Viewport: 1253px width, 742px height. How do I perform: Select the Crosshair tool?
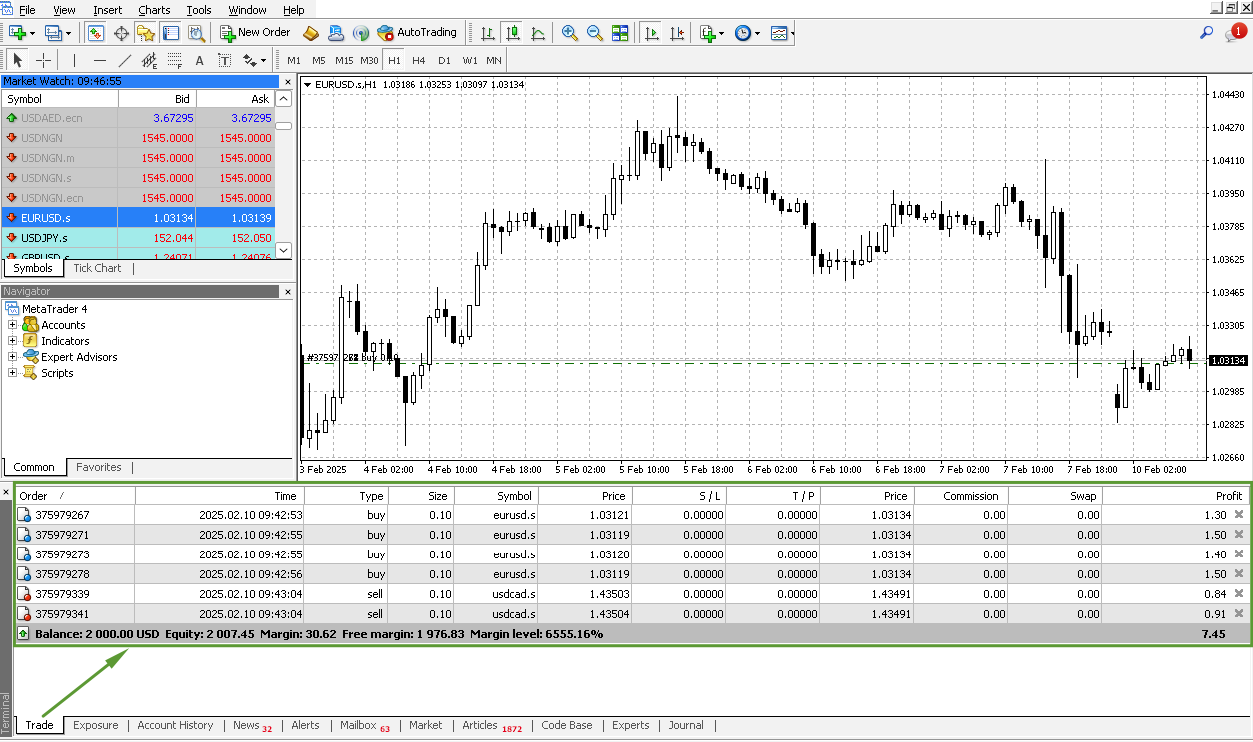tap(42, 60)
